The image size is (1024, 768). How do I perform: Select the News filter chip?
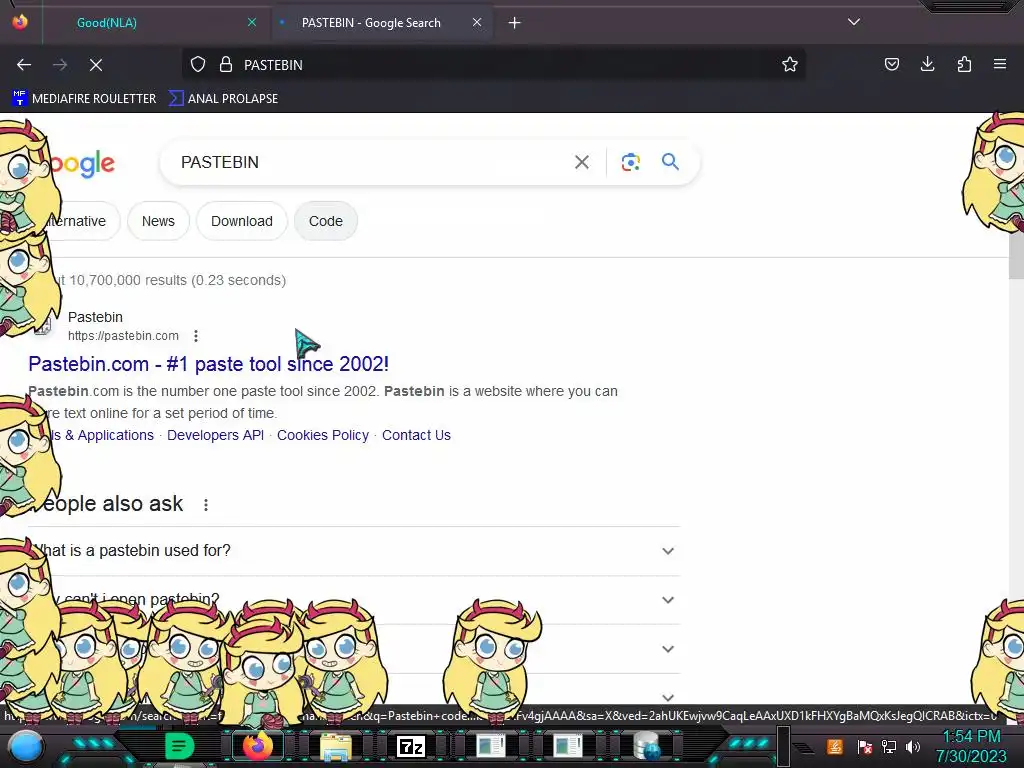pos(159,221)
